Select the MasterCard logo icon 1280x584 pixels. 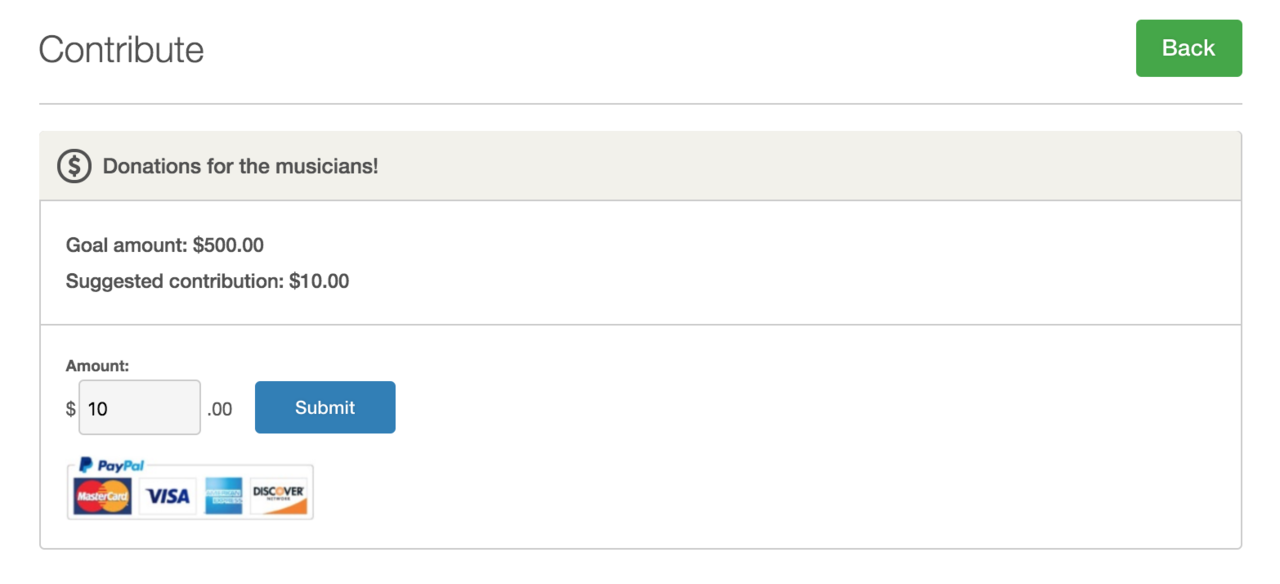pyautogui.click(x=102, y=496)
